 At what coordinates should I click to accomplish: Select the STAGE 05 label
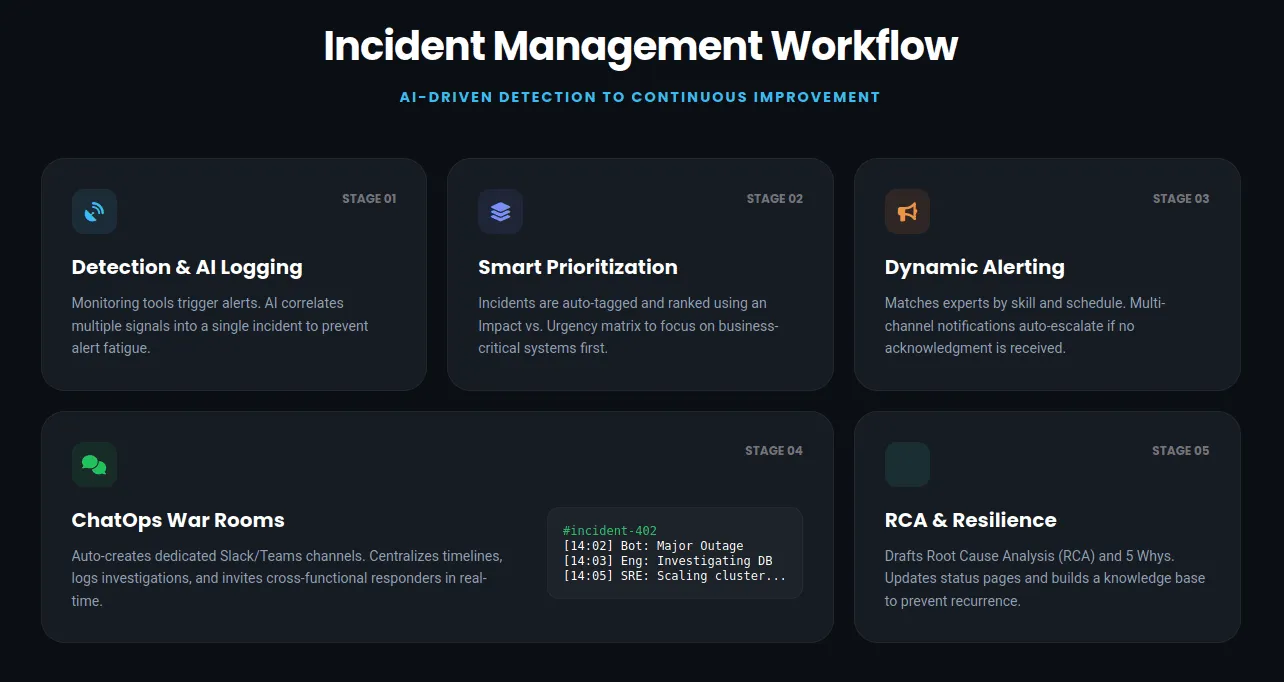coord(1181,450)
